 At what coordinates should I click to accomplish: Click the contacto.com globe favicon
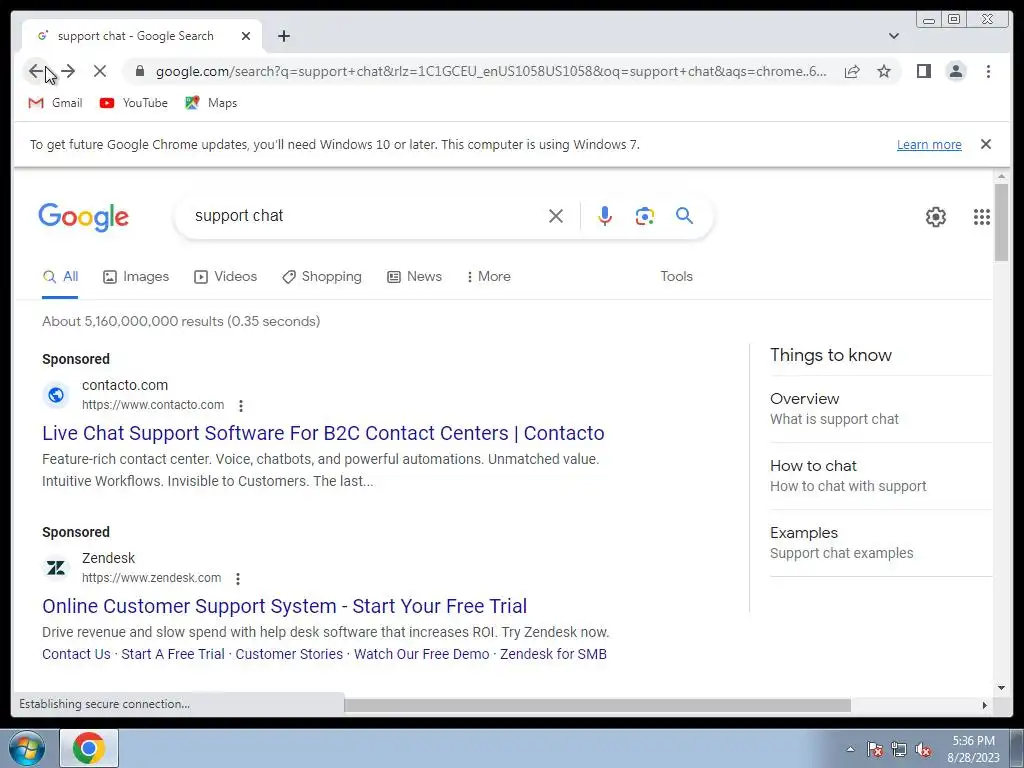(x=56, y=395)
